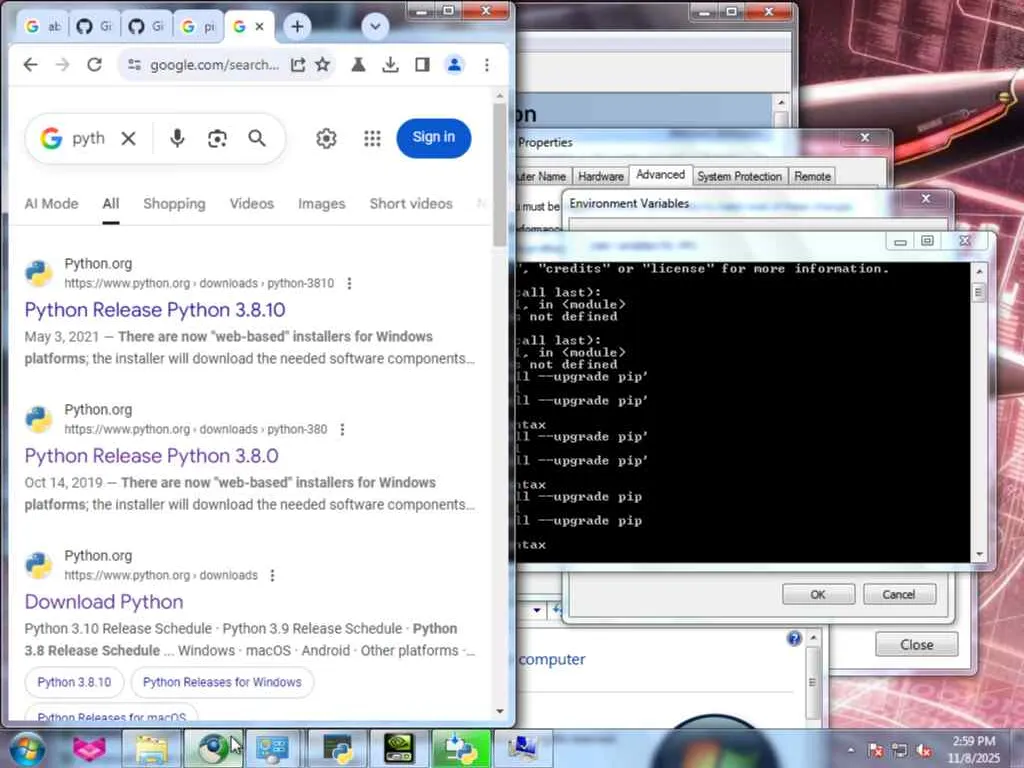The height and width of the screenshot is (768, 1024).
Task: Click the Sign in button
Action: pos(434,138)
